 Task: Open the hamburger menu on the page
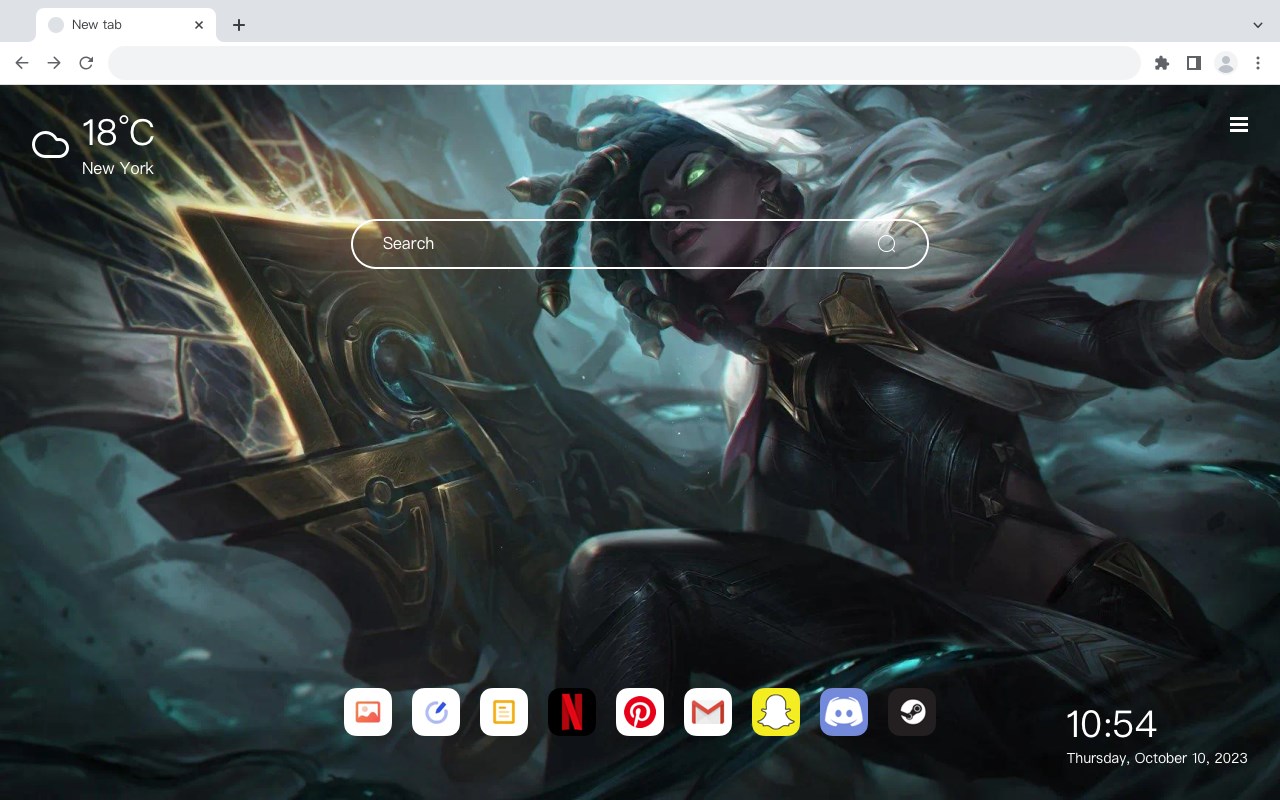click(1239, 124)
